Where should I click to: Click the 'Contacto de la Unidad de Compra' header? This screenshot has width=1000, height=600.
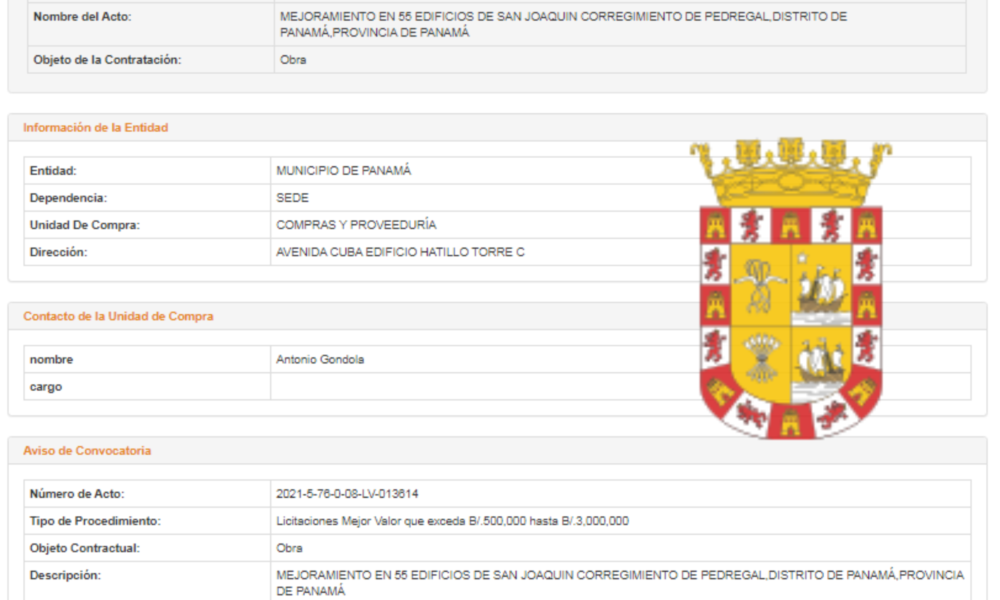point(118,316)
